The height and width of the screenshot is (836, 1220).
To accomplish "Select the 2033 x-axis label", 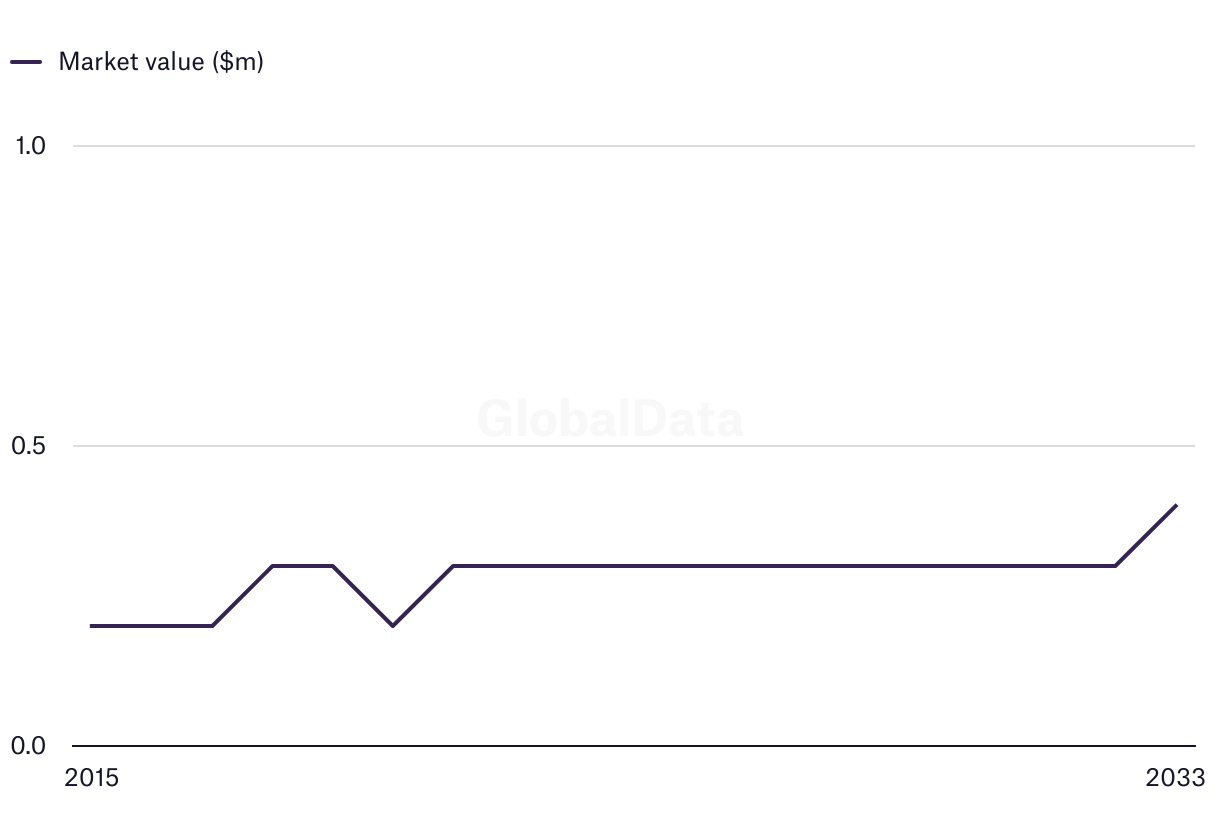I will tap(1176, 778).
